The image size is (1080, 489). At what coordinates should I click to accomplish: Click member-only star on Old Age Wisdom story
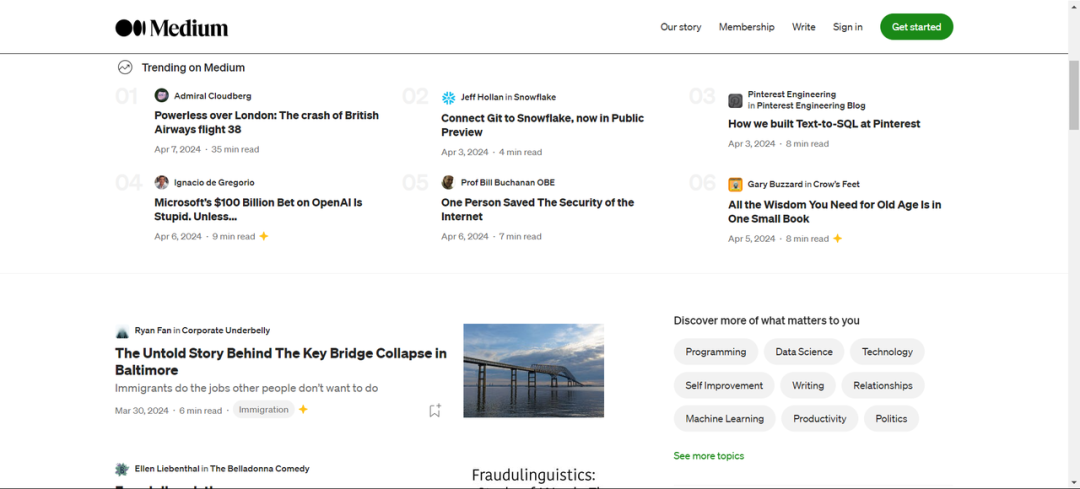pos(838,238)
